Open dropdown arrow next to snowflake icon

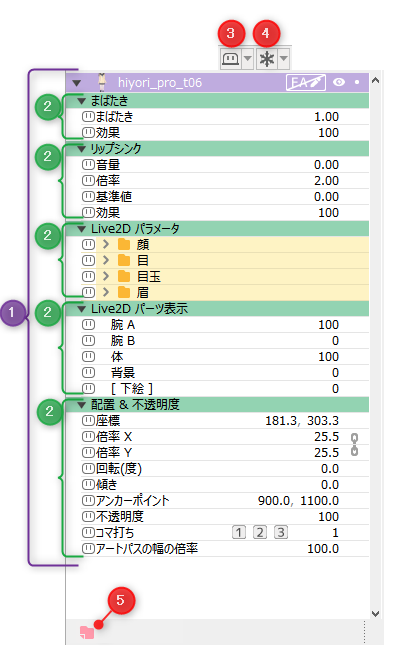(x=284, y=59)
